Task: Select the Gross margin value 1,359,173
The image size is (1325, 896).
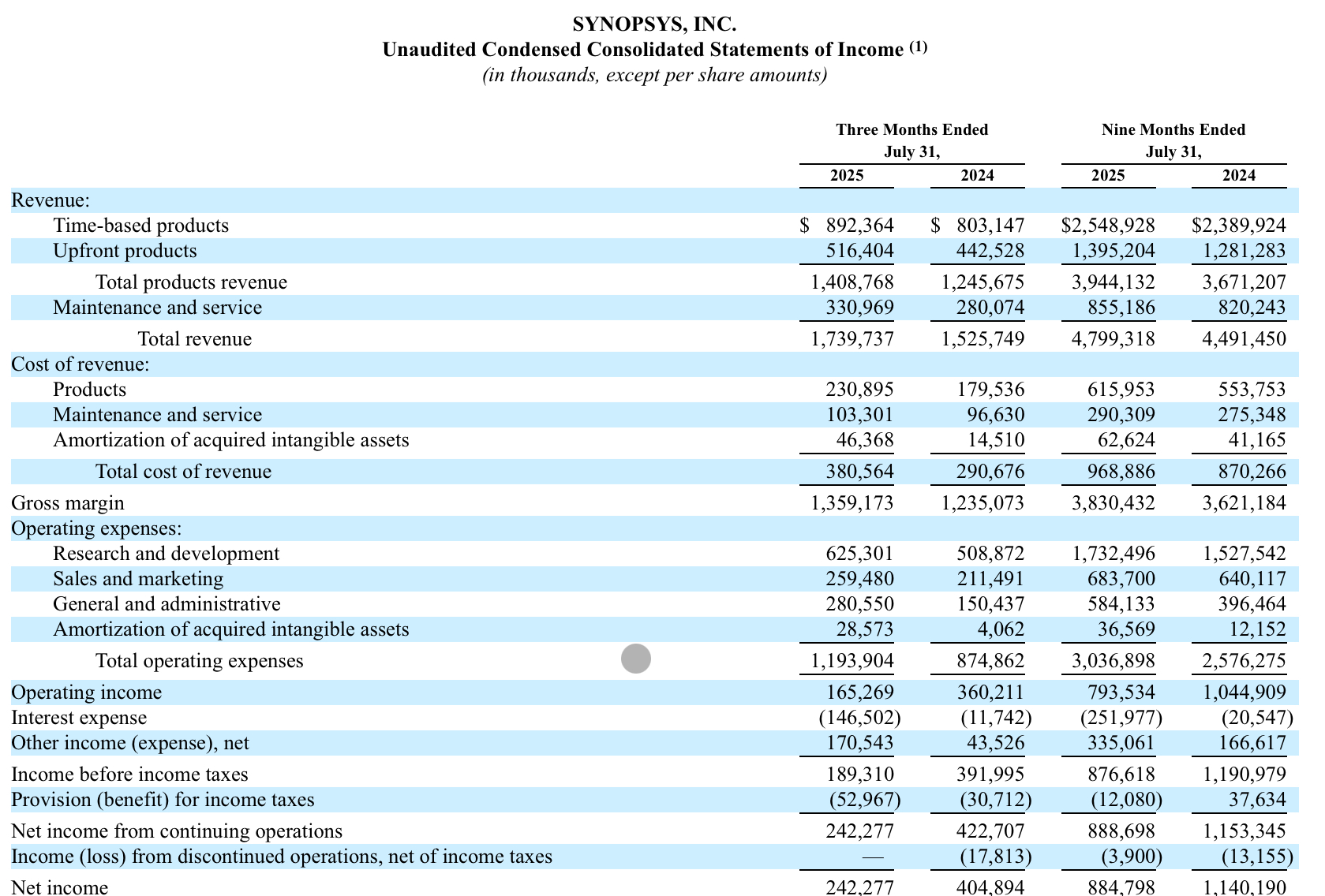Action: pos(852,503)
